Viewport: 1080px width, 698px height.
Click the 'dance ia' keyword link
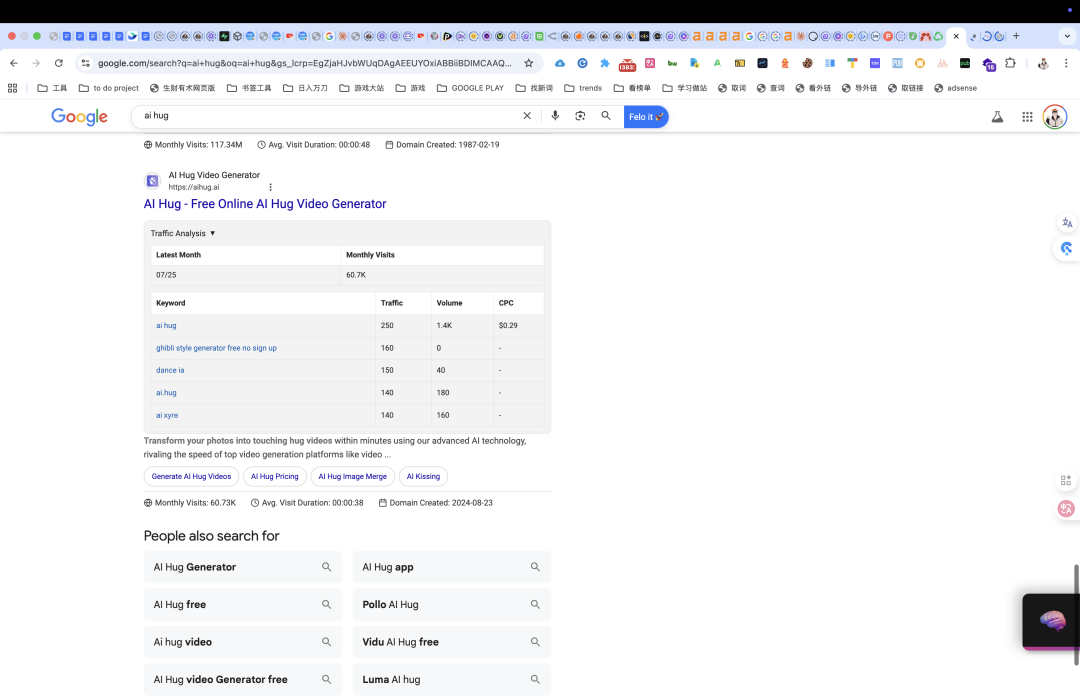[x=170, y=370]
